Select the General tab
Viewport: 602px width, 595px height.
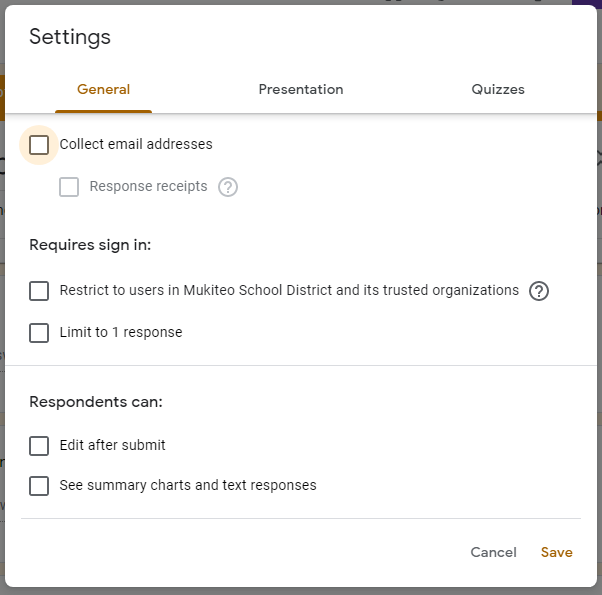coord(104,90)
